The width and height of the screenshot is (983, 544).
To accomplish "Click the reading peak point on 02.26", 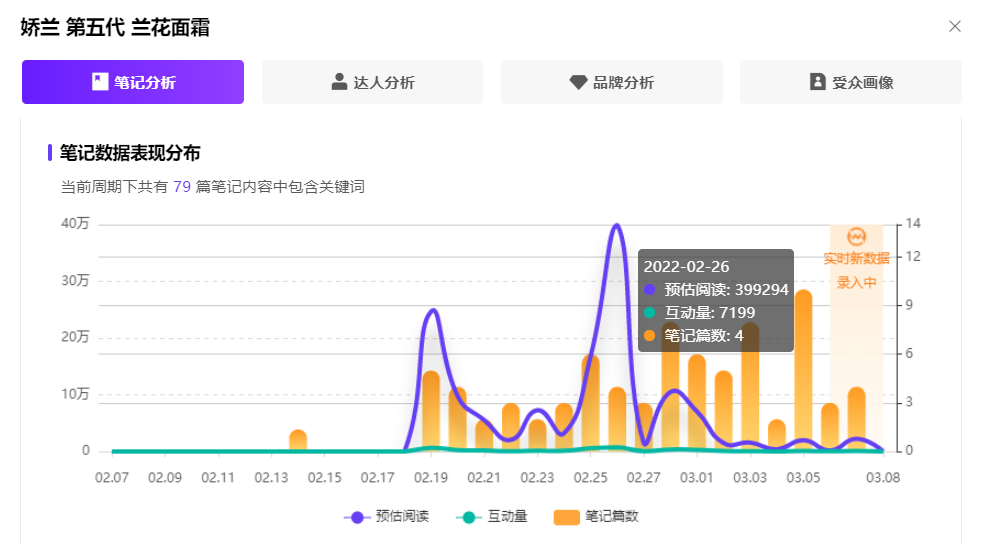I will (x=617, y=225).
